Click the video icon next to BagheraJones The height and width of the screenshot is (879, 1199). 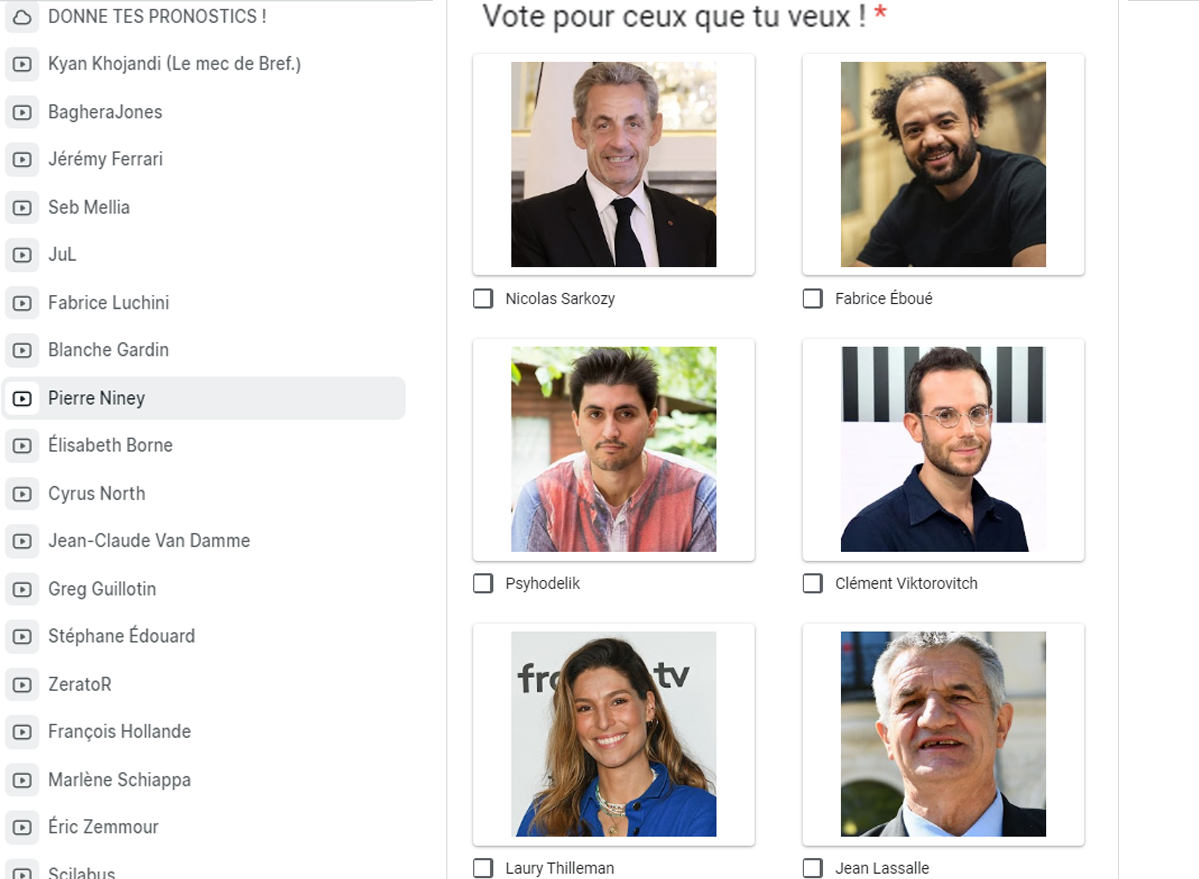click(22, 112)
